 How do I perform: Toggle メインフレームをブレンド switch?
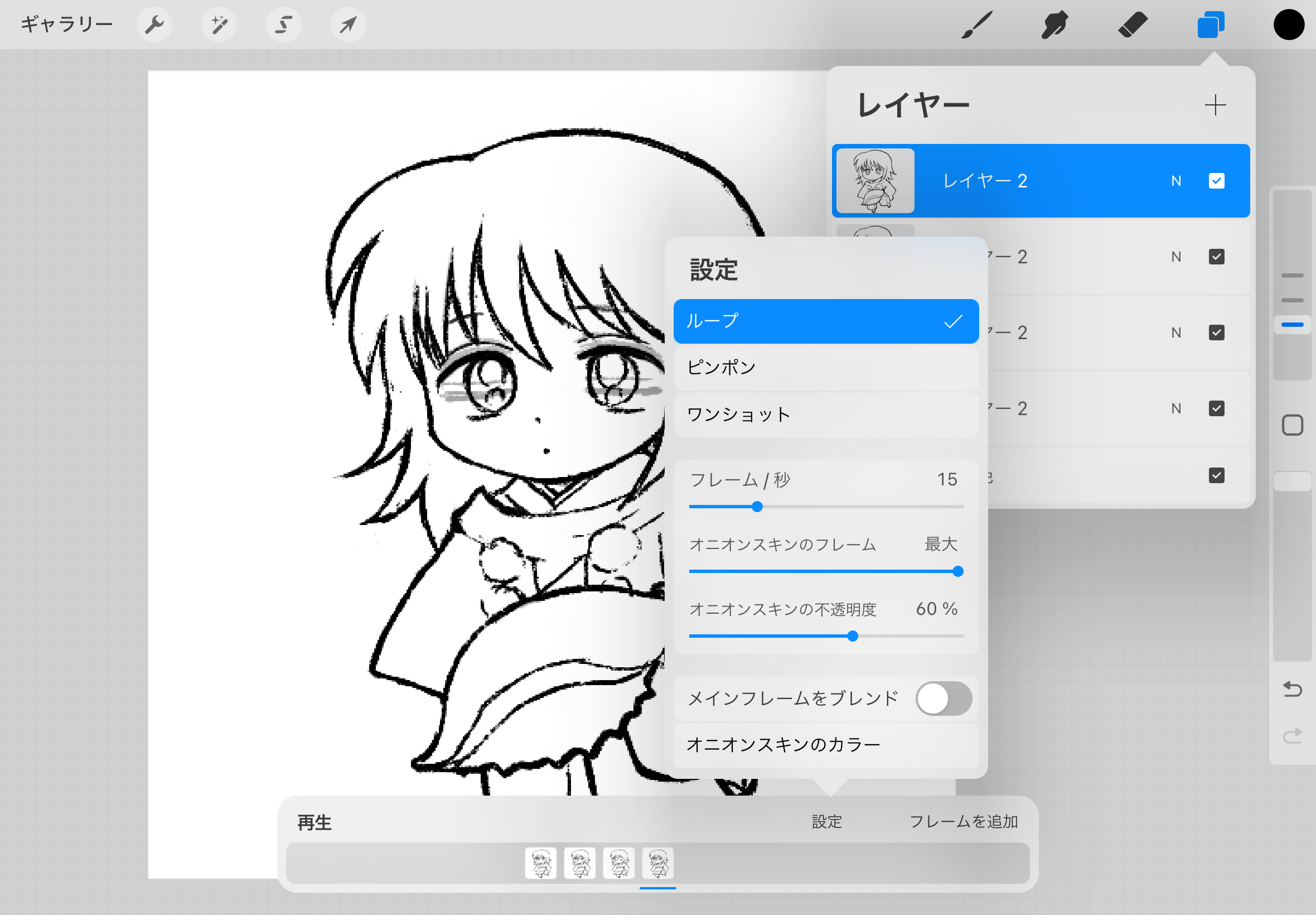[x=943, y=699]
